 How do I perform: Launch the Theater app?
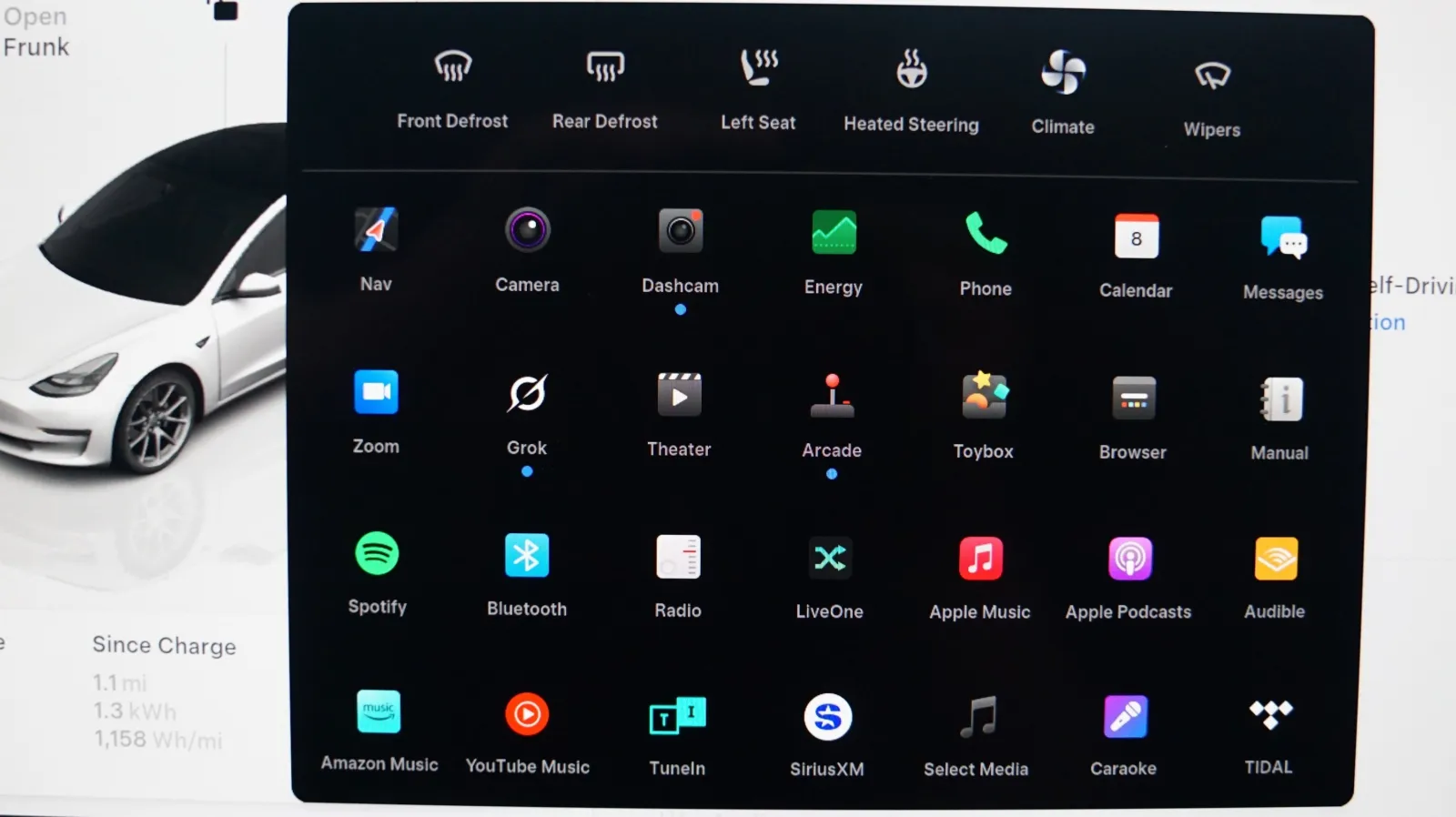[679, 396]
